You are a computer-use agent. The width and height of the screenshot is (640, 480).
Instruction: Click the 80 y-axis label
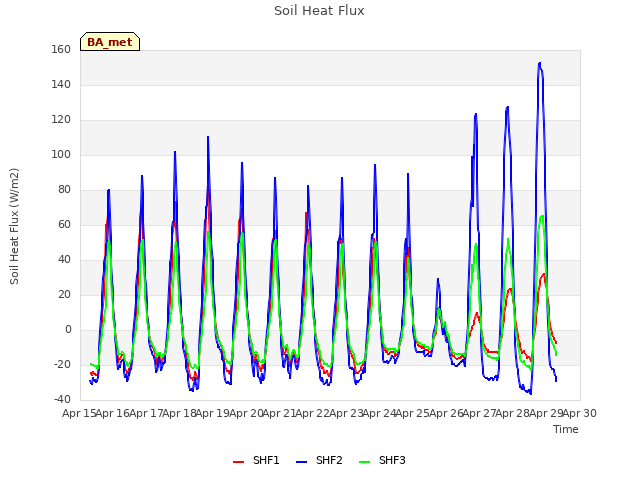coord(64,189)
